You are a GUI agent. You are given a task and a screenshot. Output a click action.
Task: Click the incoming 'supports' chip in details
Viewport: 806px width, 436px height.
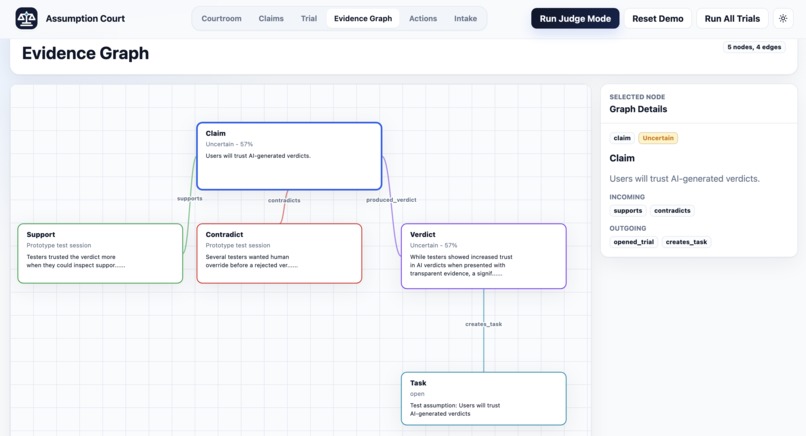(628, 211)
